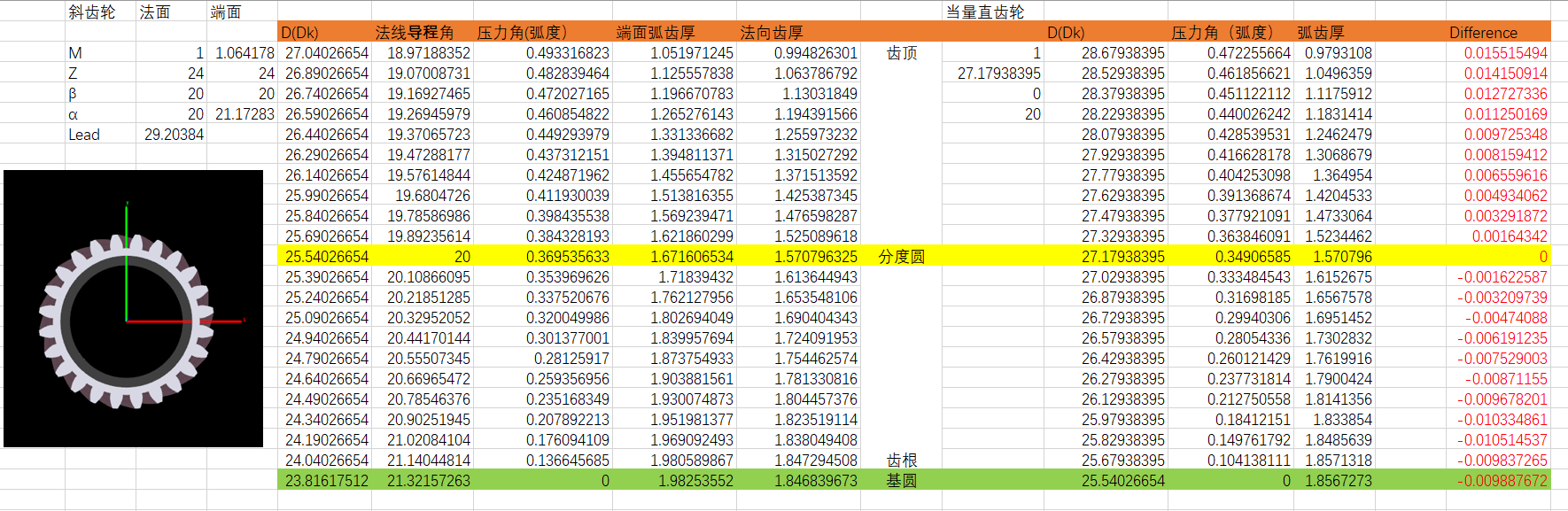Click the 端面弧齿厚 column header
This screenshot has height=511, width=1568.
pyautogui.click(x=656, y=32)
